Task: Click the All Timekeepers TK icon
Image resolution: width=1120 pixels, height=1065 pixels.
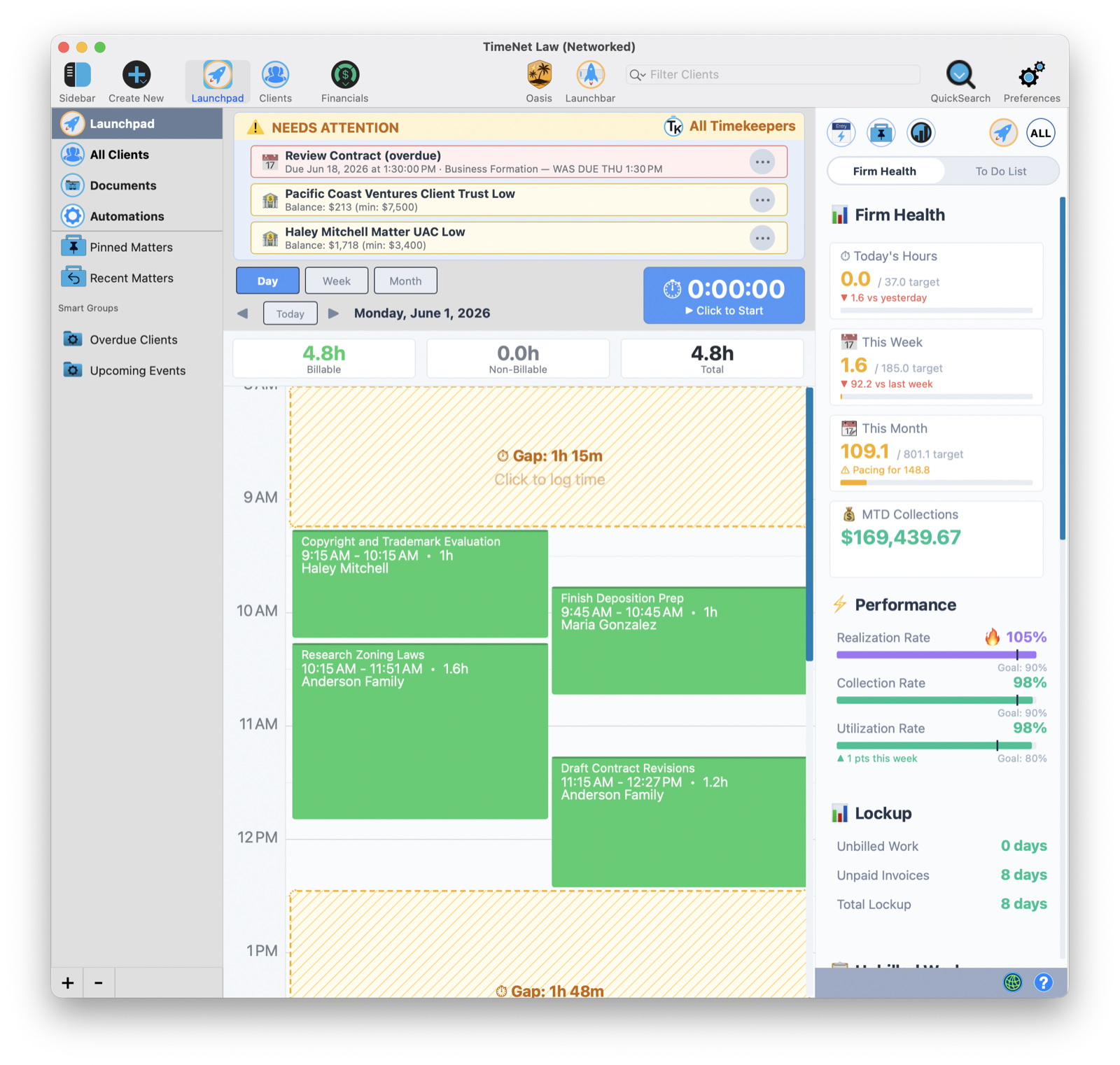Action: pyautogui.click(x=673, y=127)
